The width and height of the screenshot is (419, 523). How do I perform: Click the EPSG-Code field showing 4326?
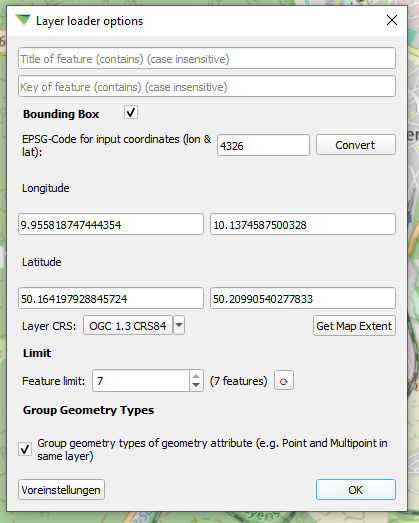[x=263, y=145]
